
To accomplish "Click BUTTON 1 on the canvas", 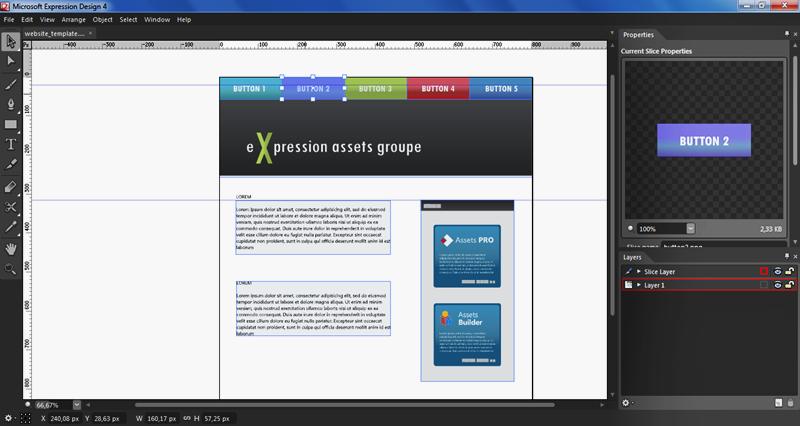I will (250, 89).
